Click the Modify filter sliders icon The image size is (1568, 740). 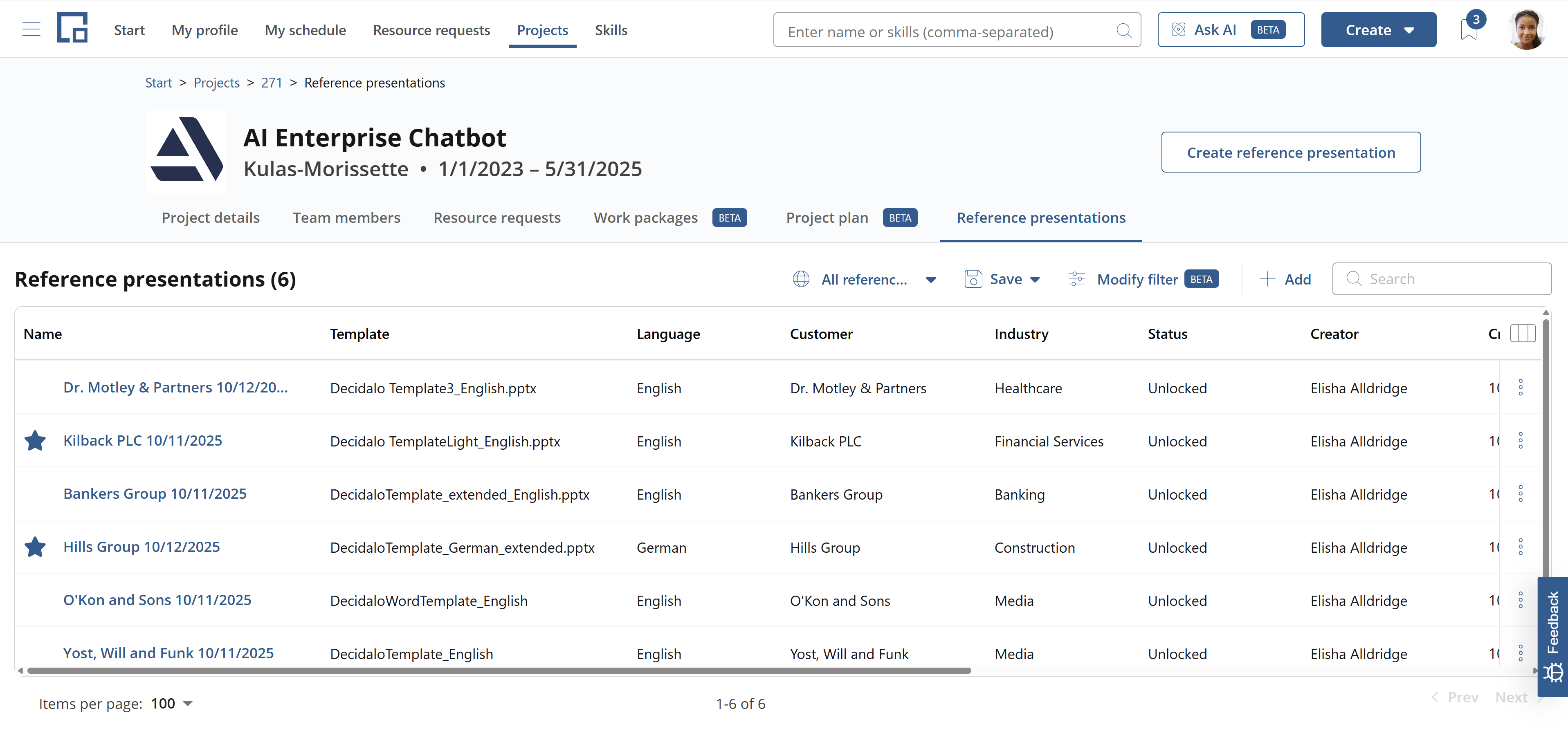[1077, 279]
